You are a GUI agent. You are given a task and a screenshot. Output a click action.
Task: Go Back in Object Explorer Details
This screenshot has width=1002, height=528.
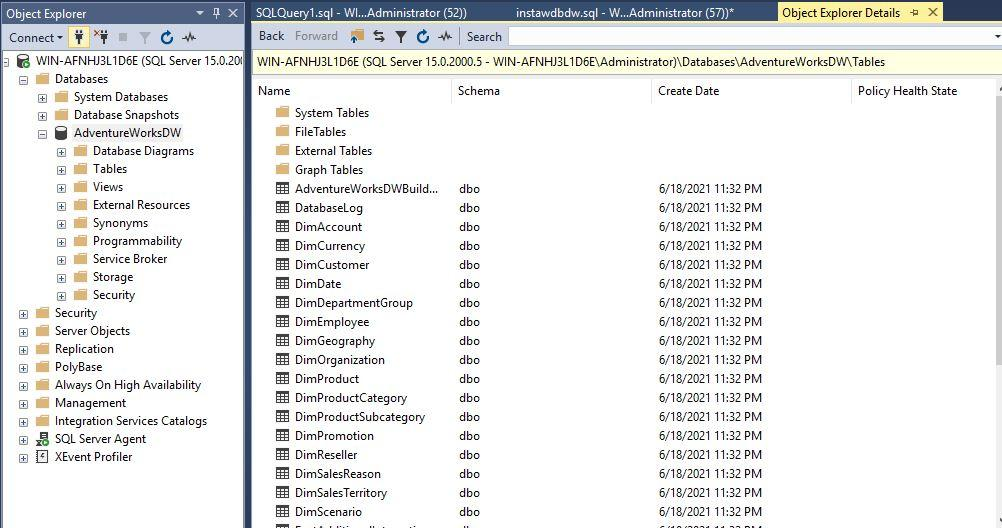click(x=272, y=36)
